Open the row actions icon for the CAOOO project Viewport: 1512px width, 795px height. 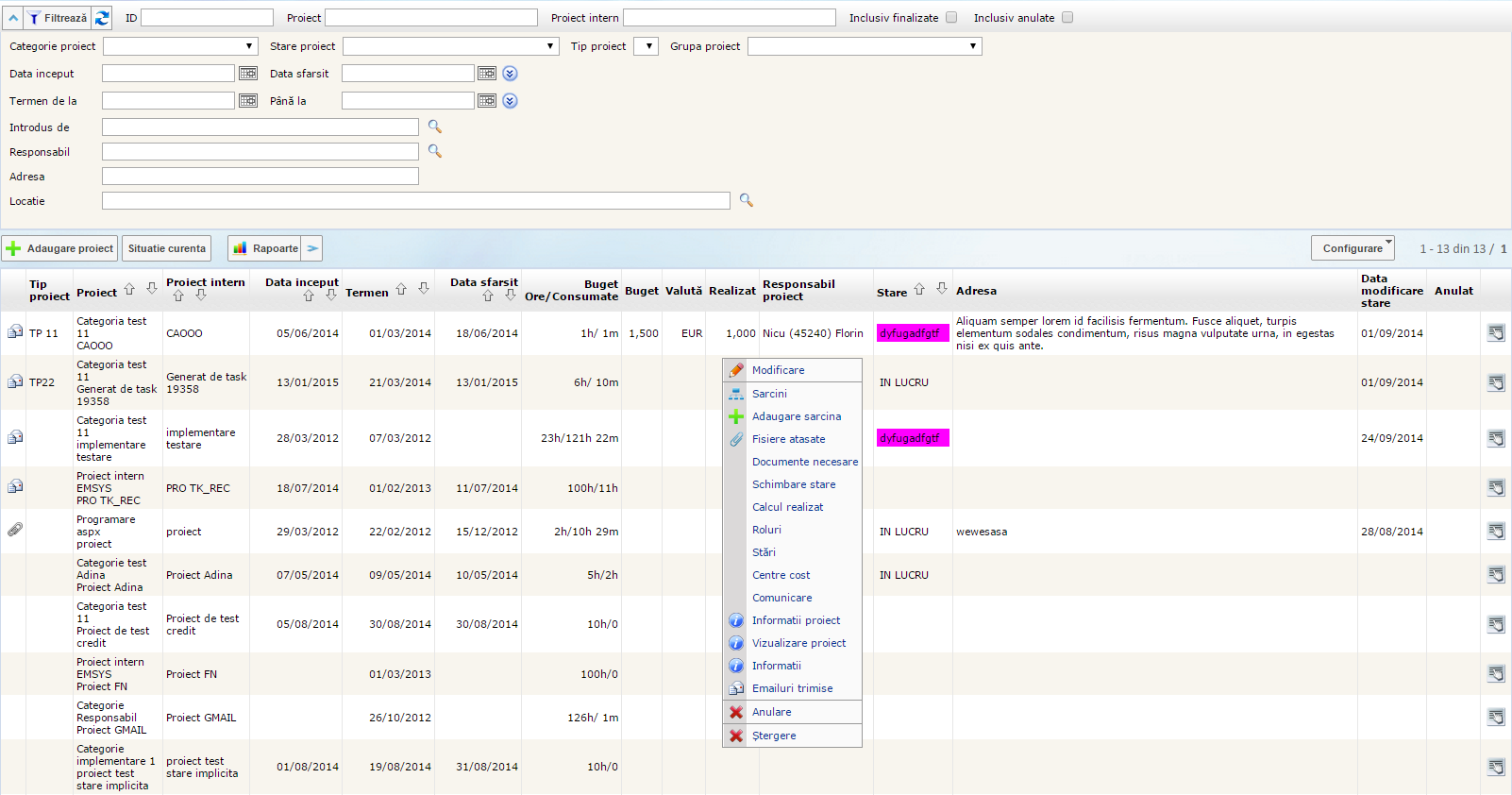click(x=1496, y=333)
